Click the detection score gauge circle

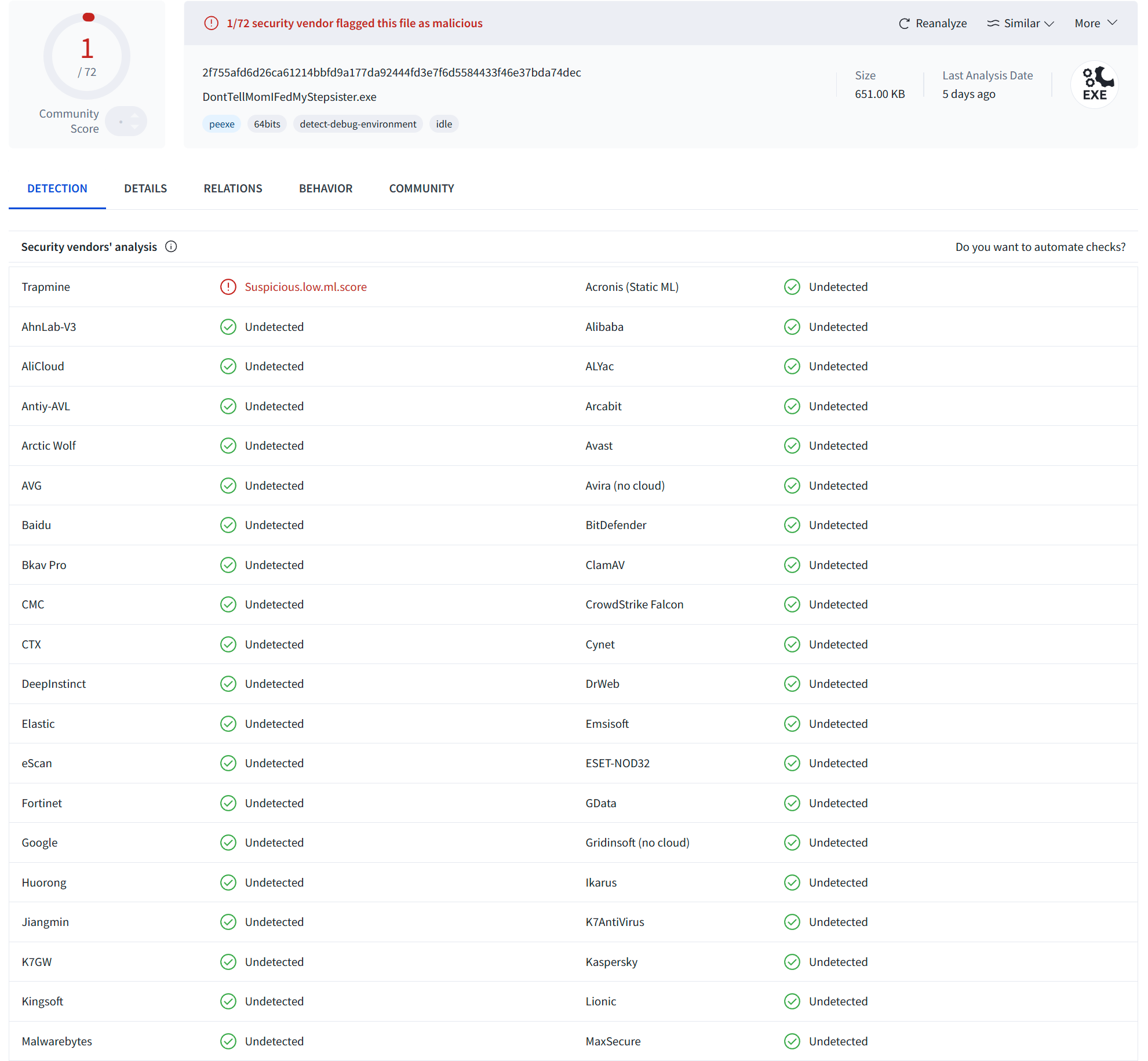click(x=87, y=57)
